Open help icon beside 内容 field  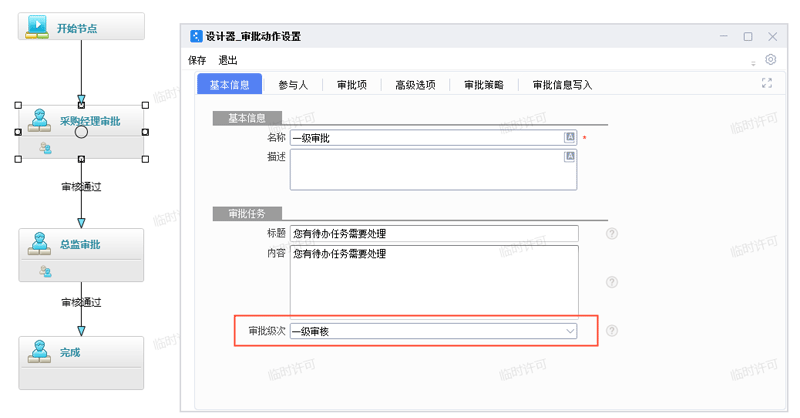(x=612, y=282)
